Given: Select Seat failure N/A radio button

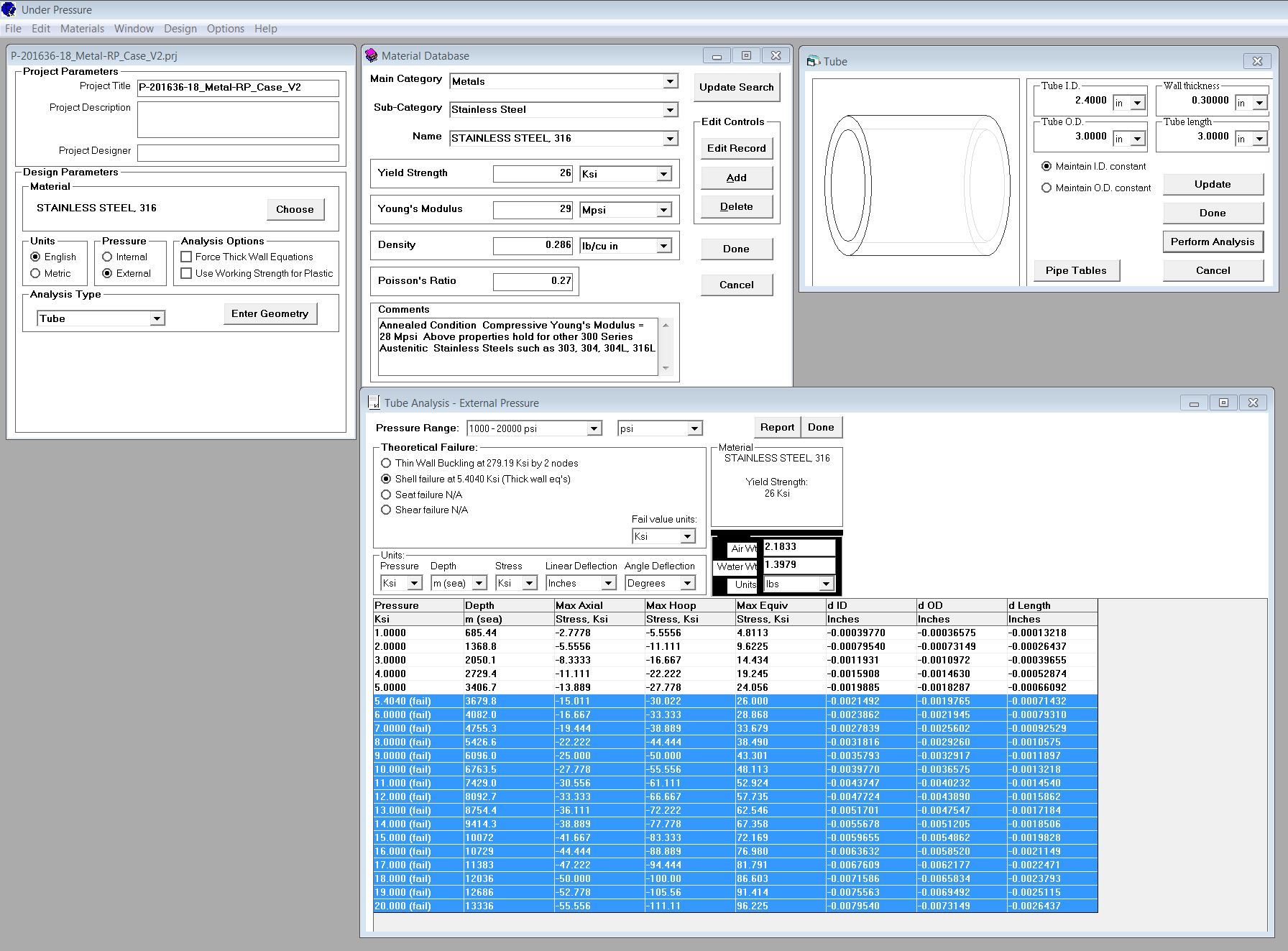Looking at the screenshot, I should click(386, 495).
